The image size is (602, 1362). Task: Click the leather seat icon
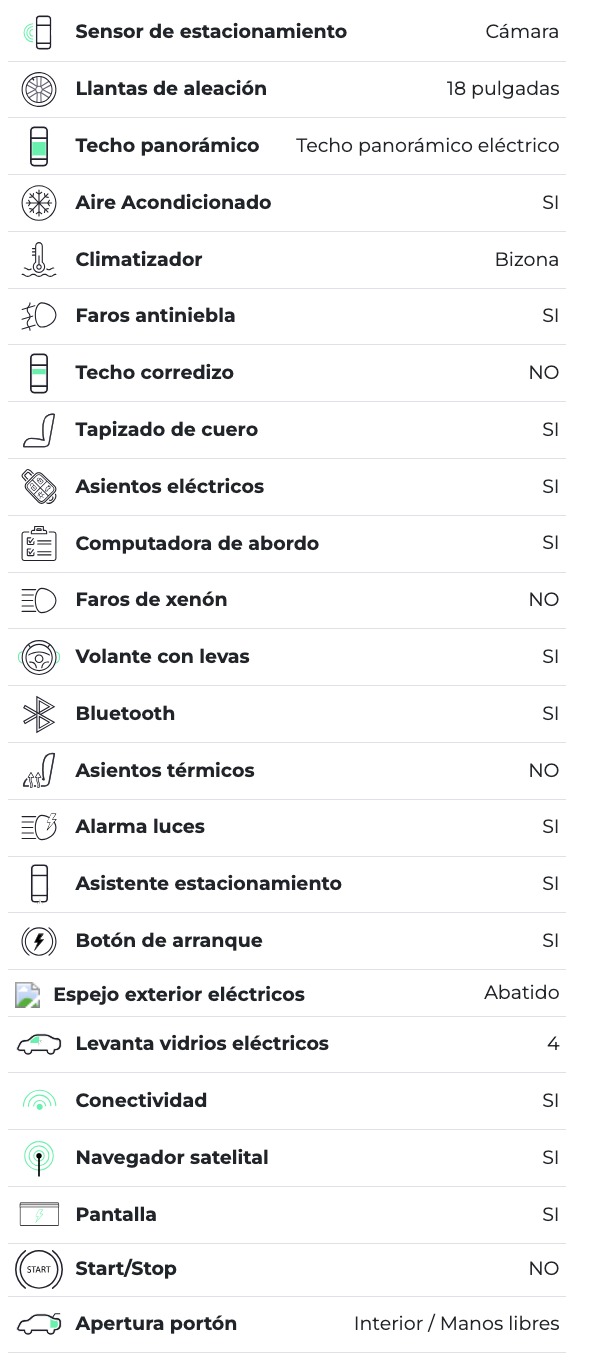point(39,430)
